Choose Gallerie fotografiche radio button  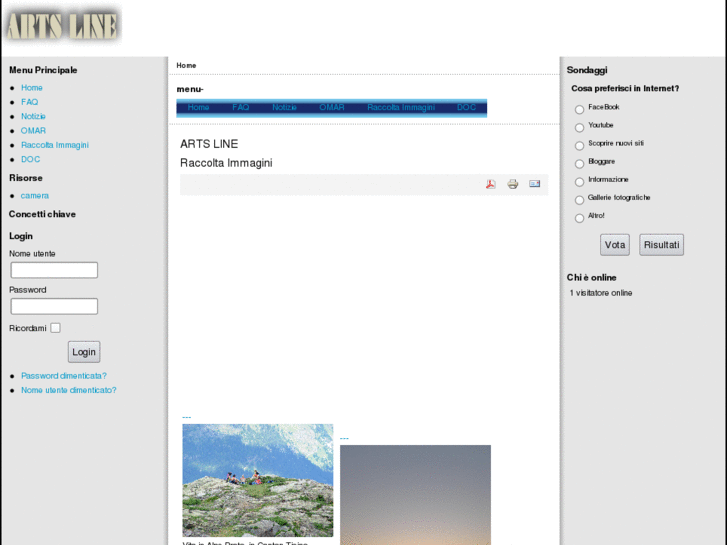point(579,200)
